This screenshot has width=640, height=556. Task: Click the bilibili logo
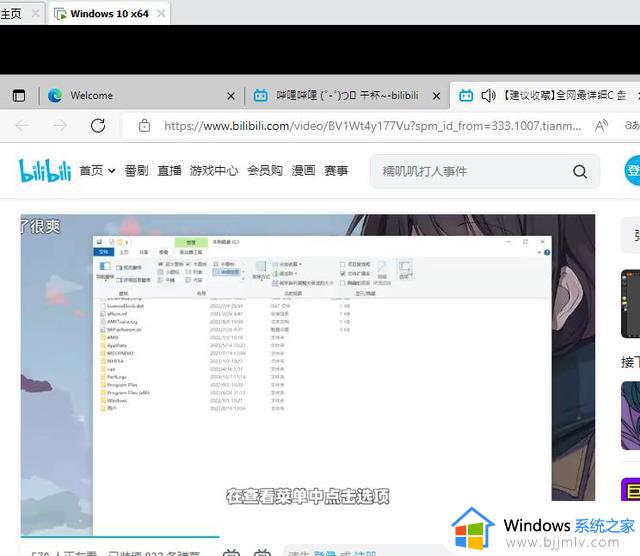[x=45, y=170]
